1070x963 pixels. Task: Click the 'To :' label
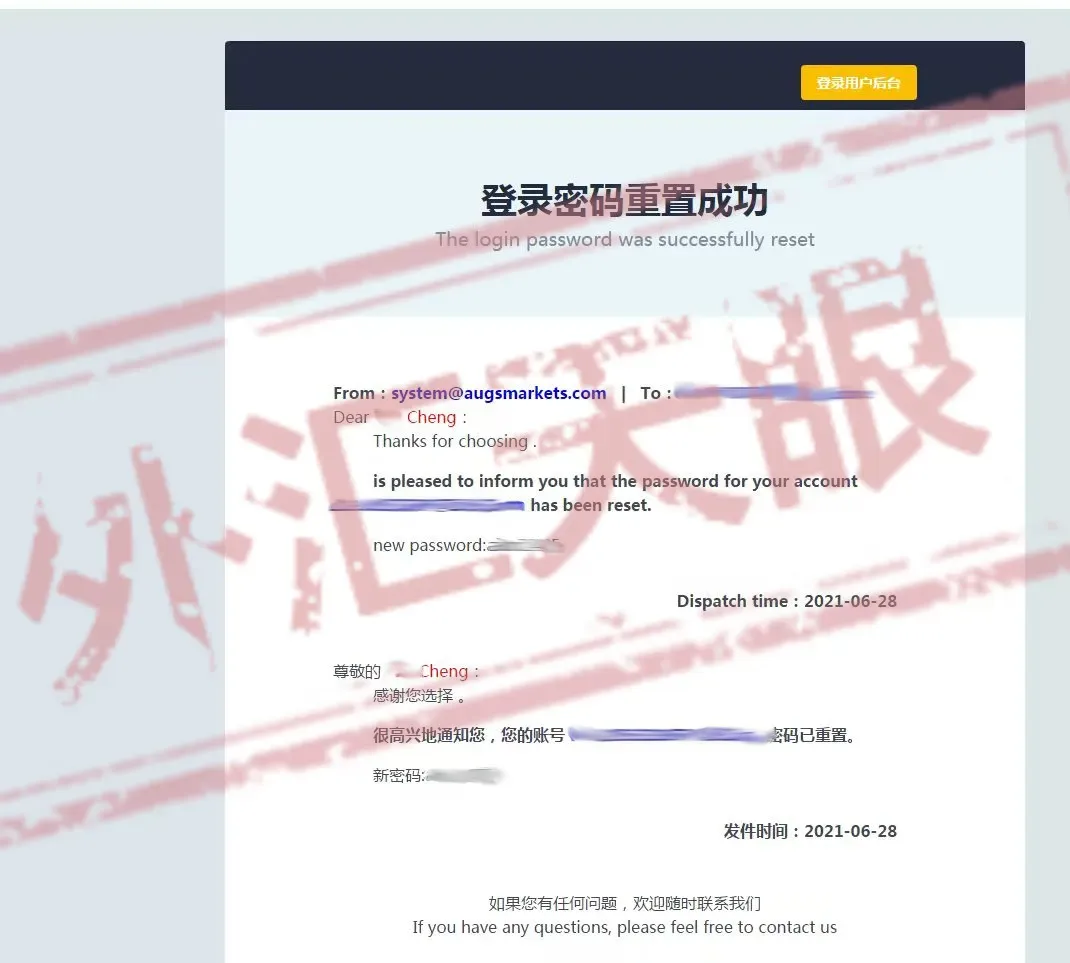point(655,393)
